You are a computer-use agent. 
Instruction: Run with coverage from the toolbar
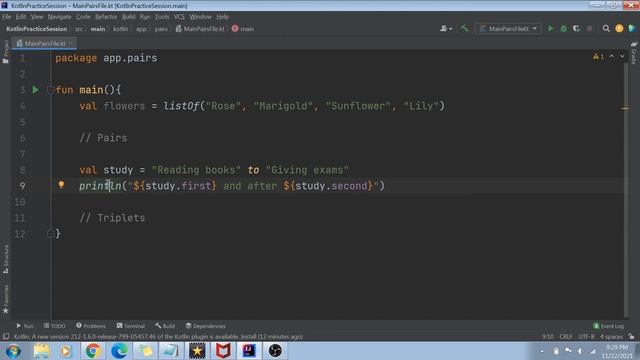576,29
